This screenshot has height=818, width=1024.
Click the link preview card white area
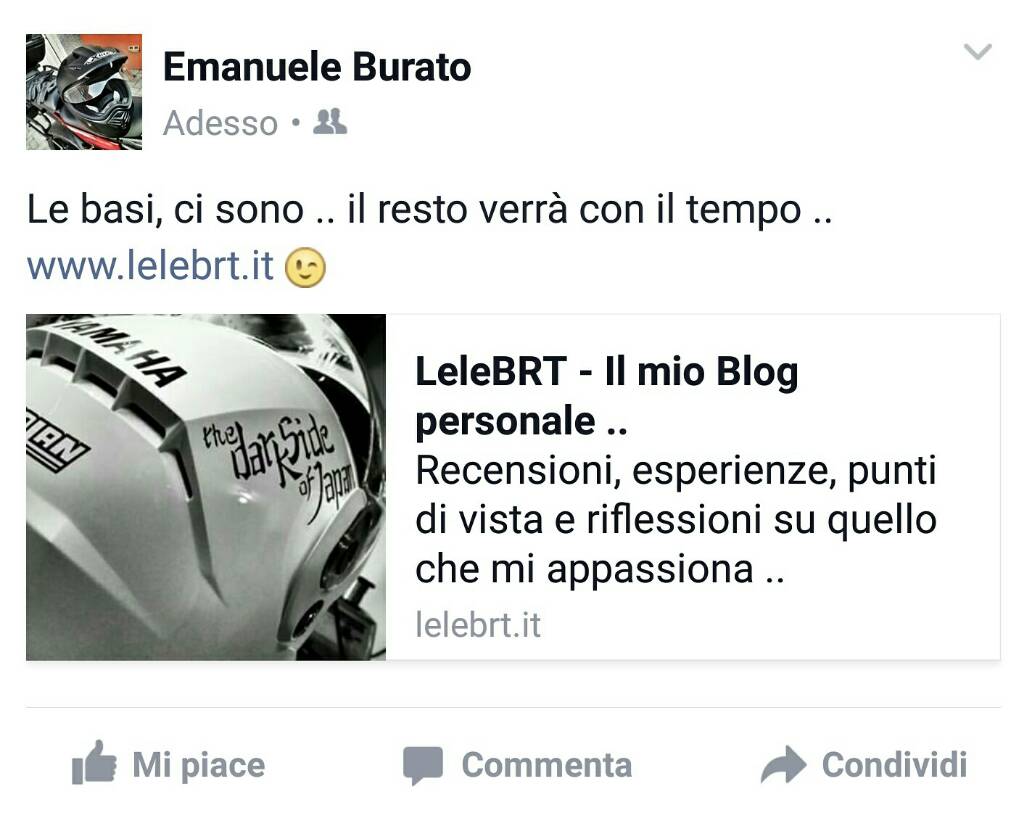pyautogui.click(x=693, y=487)
